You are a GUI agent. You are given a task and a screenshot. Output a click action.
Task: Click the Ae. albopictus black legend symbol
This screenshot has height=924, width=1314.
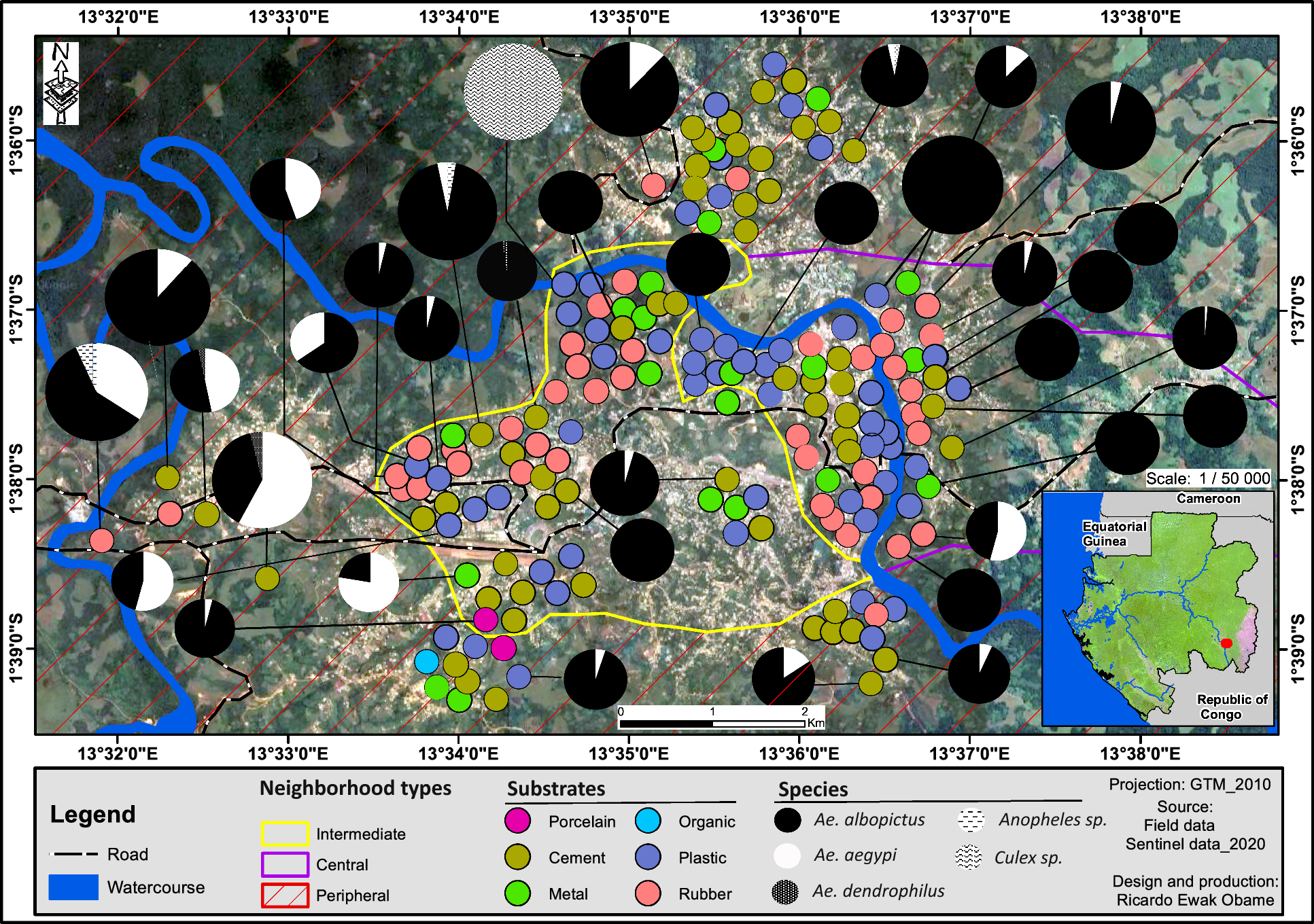[787, 820]
